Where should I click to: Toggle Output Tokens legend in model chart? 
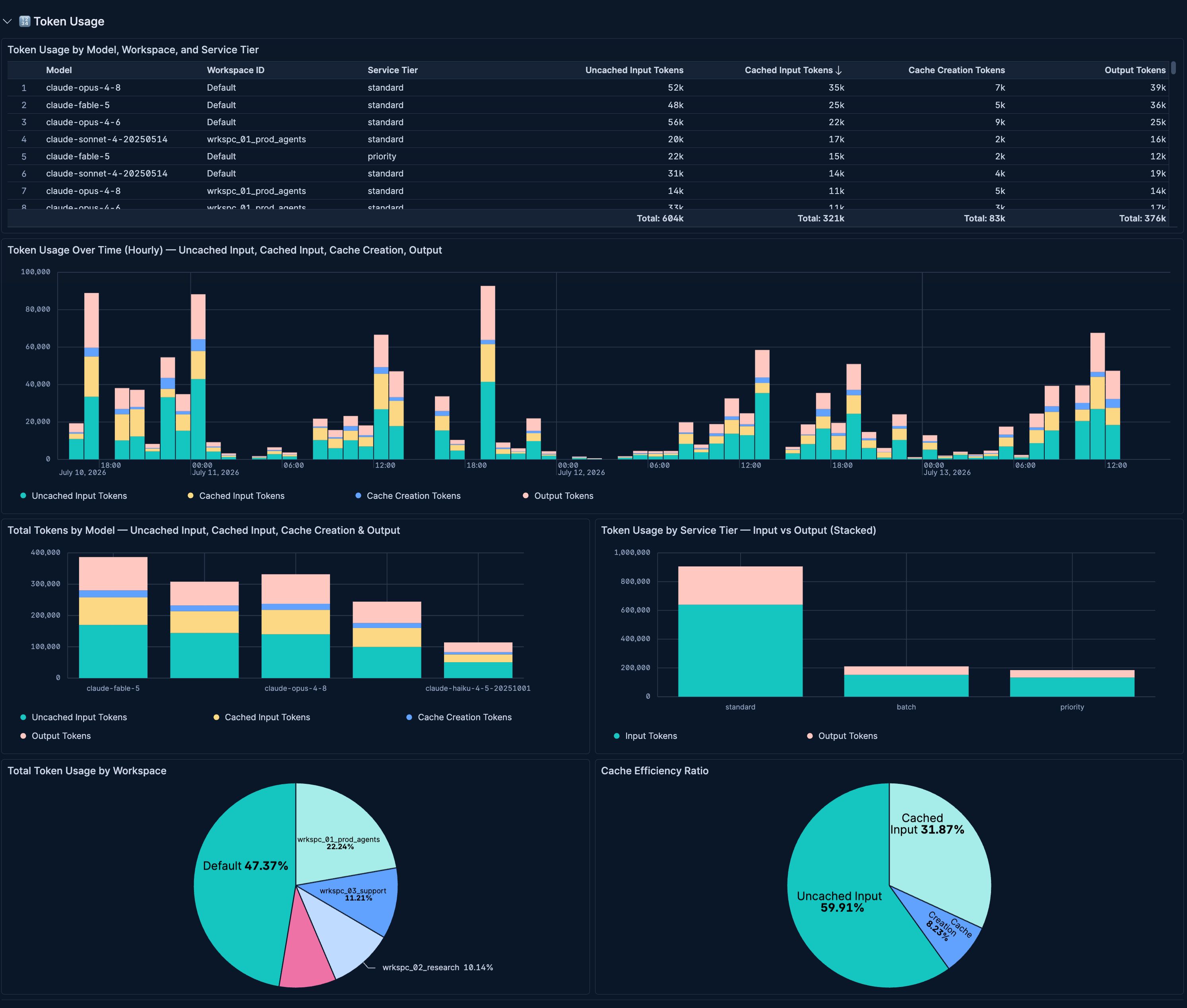(x=55, y=736)
